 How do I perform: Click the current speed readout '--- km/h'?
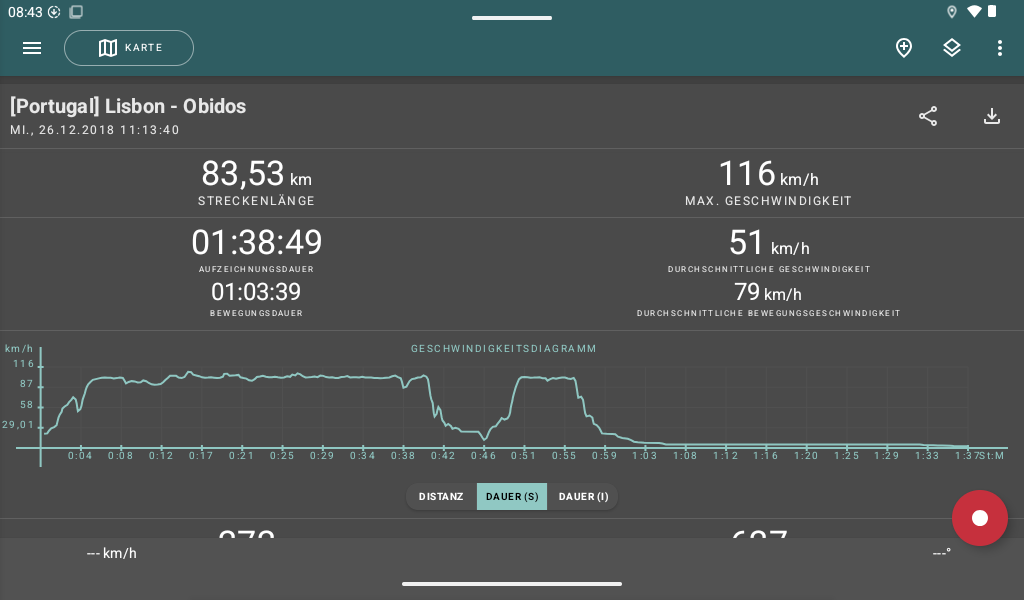[112, 554]
